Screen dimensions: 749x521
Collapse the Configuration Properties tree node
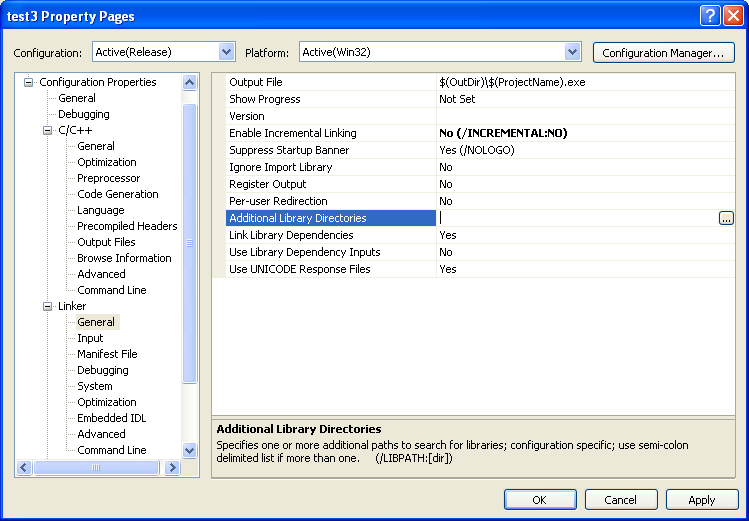point(29,82)
